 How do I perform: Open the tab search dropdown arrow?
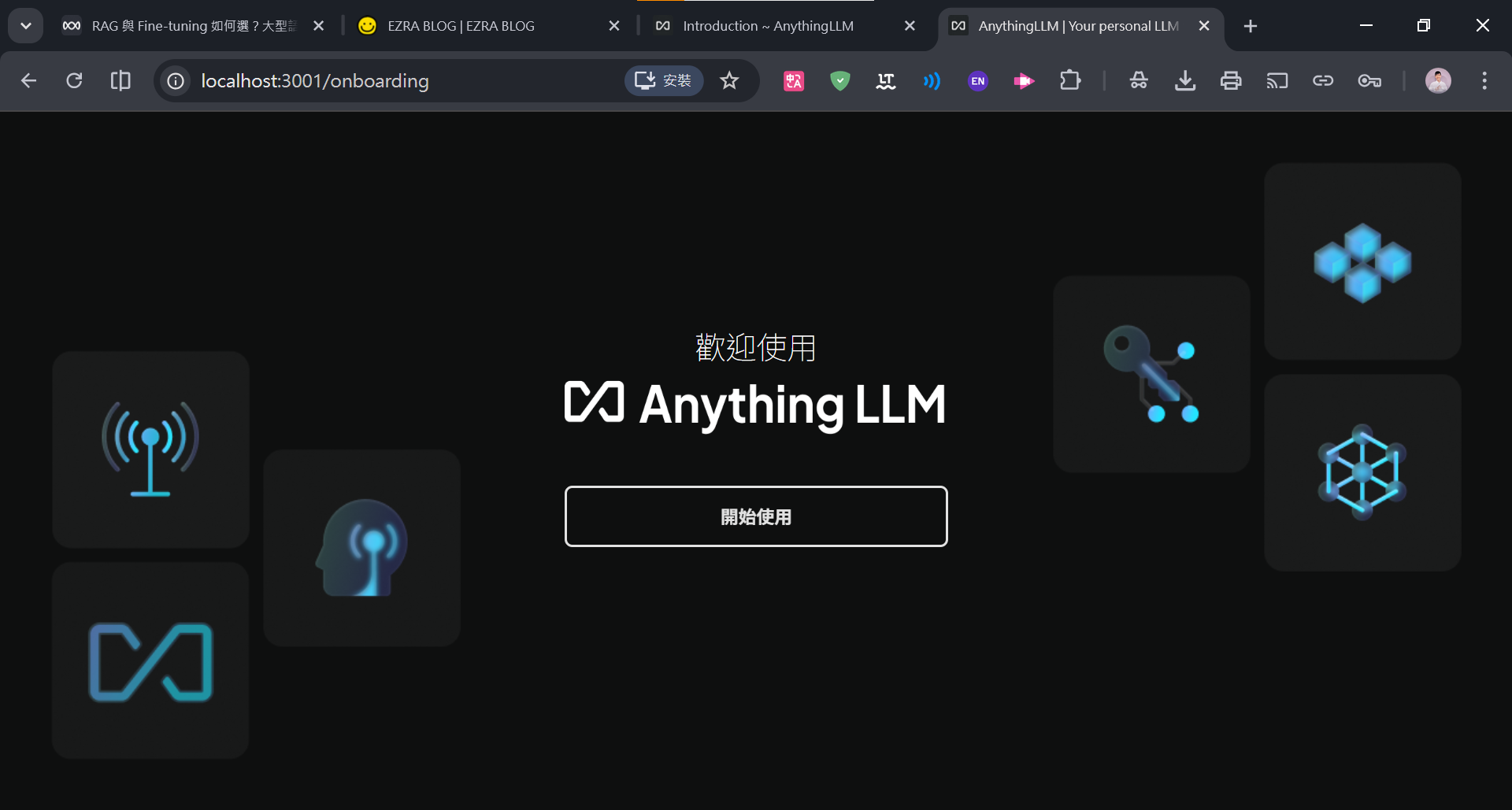(x=26, y=26)
